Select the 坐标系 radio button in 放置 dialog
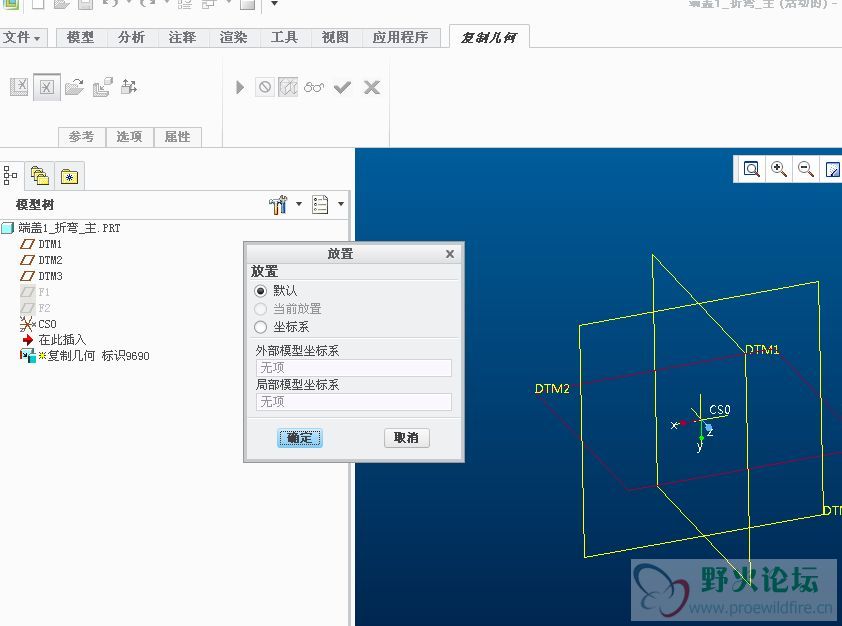Screen dimensions: 842x626 (x=261, y=326)
